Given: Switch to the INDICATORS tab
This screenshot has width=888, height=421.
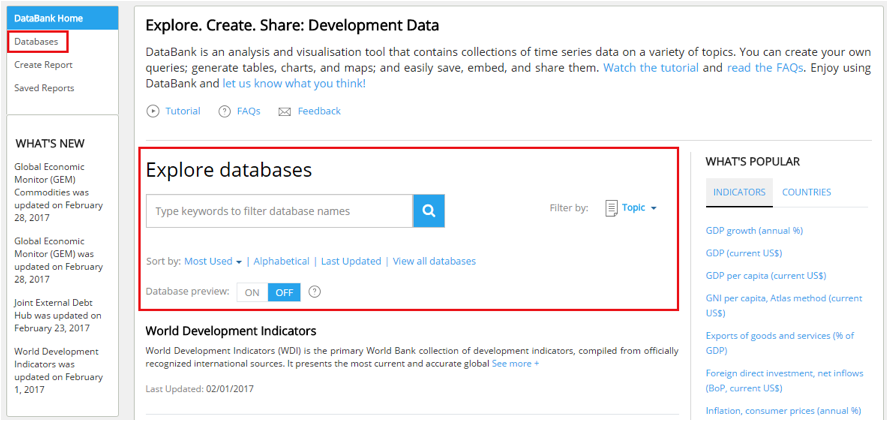Looking at the screenshot, I should click(x=739, y=192).
